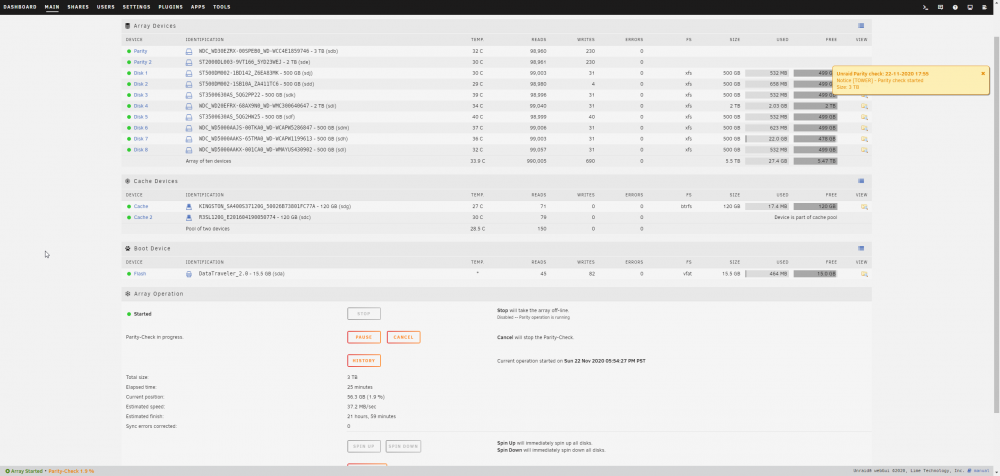This screenshot has width=1000, height=476.
Task: Open the Shares tab
Action: [x=78, y=7]
